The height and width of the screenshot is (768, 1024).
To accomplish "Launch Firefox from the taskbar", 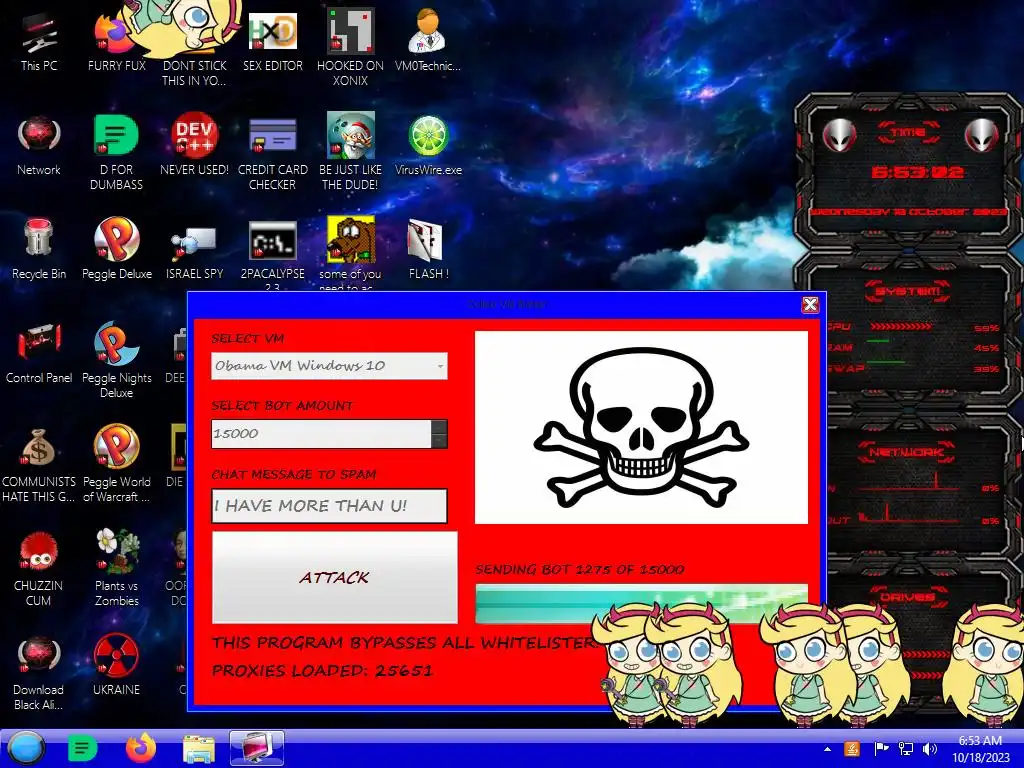I will [140, 748].
